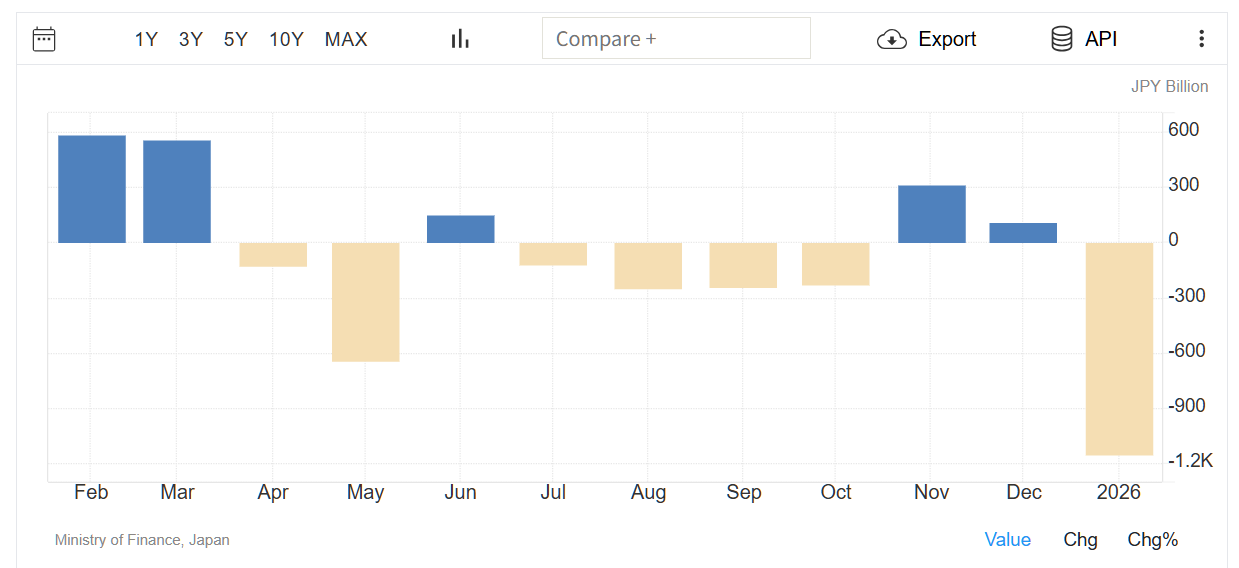Click the large negative 2026 bar
The height and width of the screenshot is (568, 1239).
(x=1119, y=348)
